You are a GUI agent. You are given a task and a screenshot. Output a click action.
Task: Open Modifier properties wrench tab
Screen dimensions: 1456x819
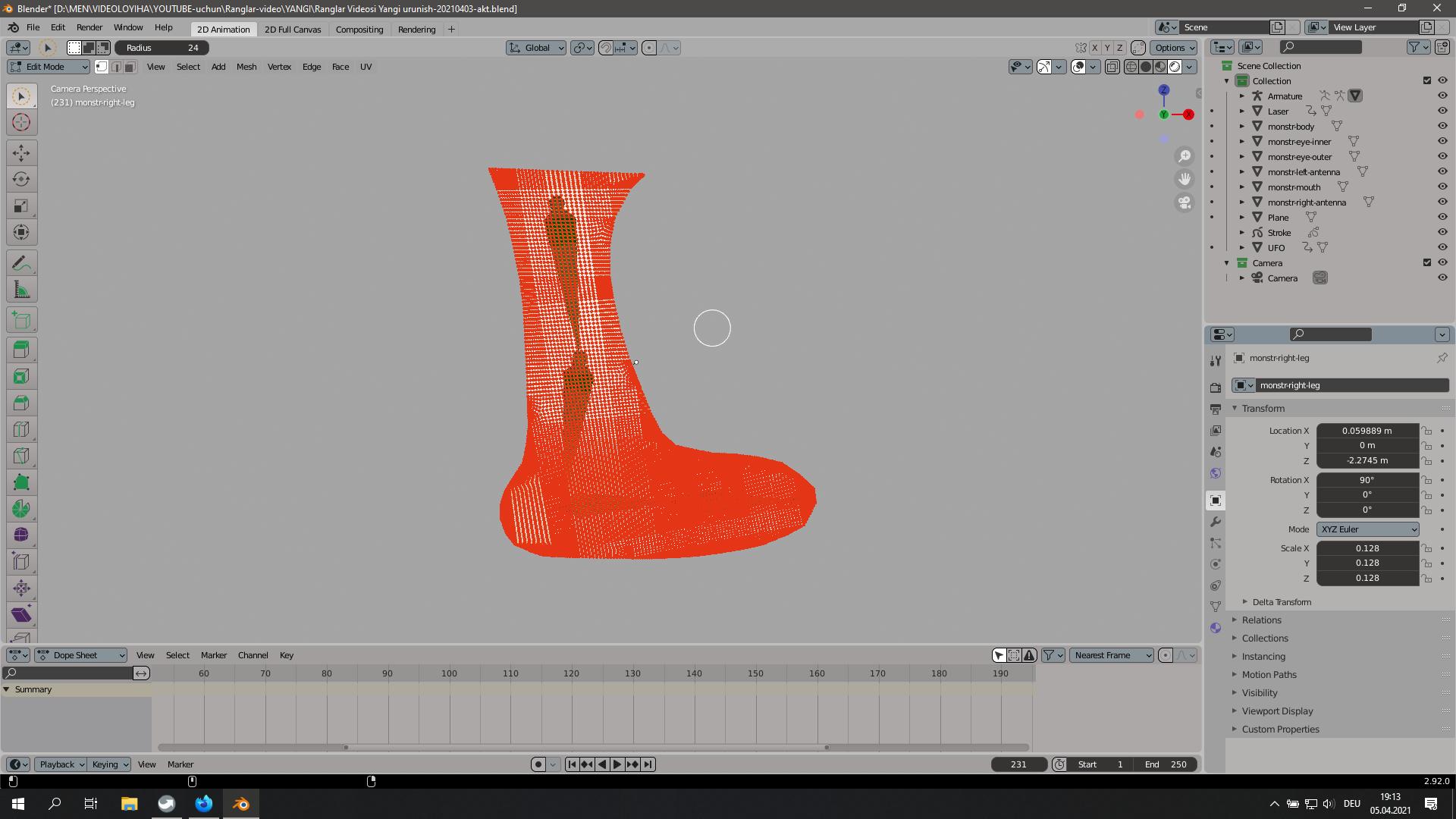coord(1216,522)
